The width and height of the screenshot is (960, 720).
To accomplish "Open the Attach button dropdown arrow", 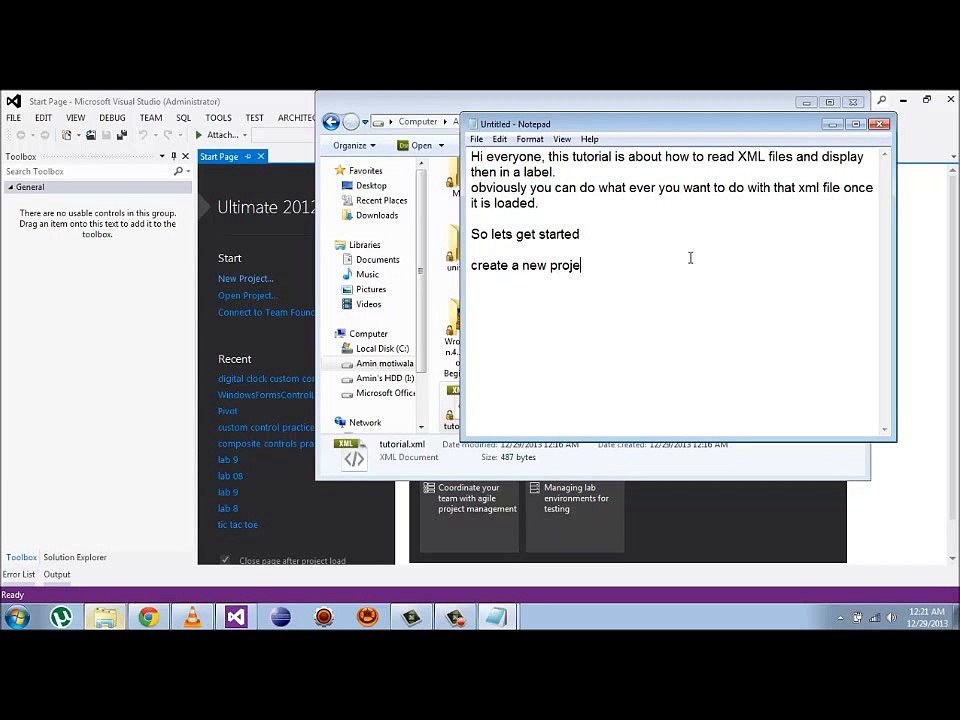I will 245,135.
